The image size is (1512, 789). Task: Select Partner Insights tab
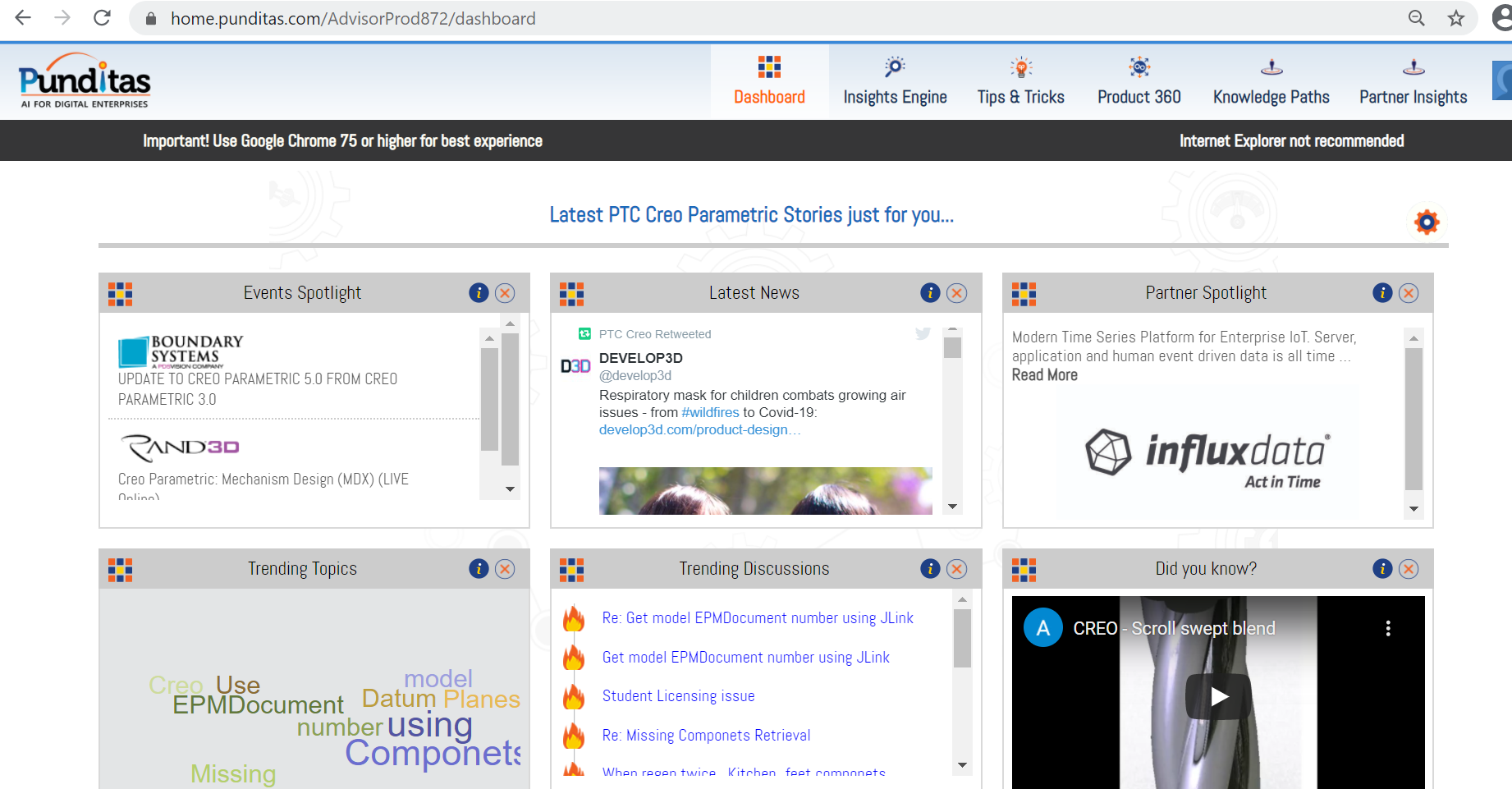pyautogui.click(x=1413, y=81)
